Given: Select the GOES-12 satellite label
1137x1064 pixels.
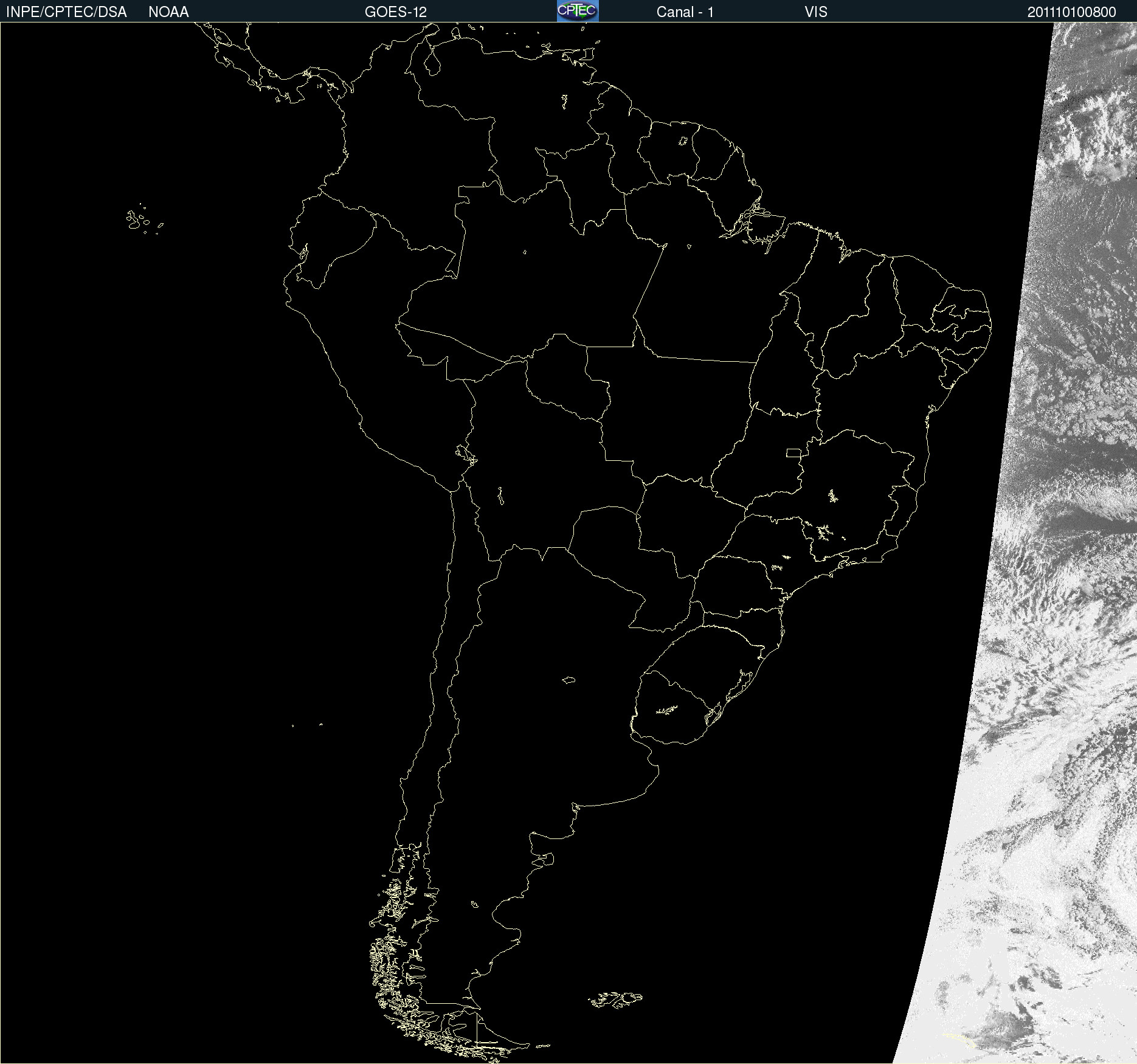Looking at the screenshot, I should [395, 12].
